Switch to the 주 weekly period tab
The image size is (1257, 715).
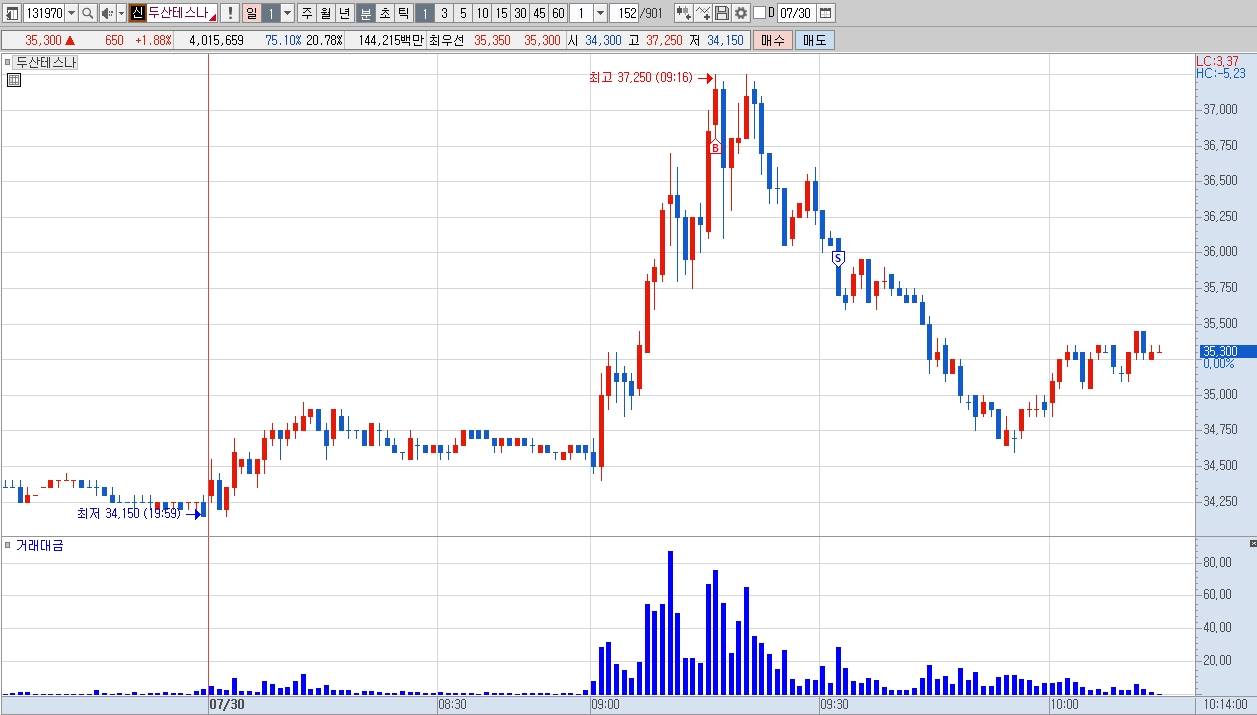coord(307,13)
